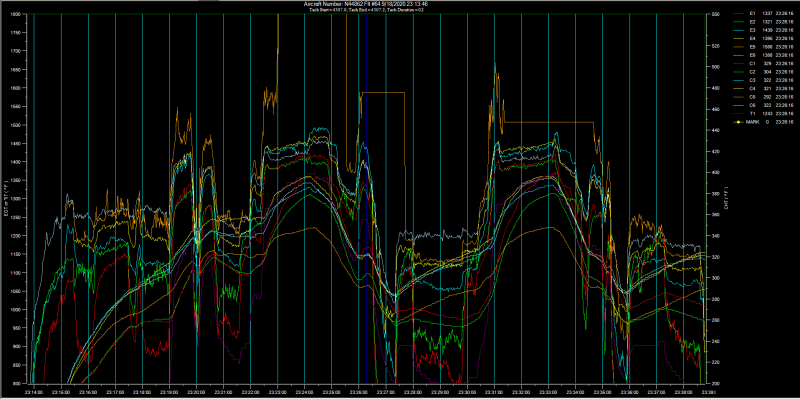
Task: Click the EGT or TIT left axis title
Action: coord(6,198)
